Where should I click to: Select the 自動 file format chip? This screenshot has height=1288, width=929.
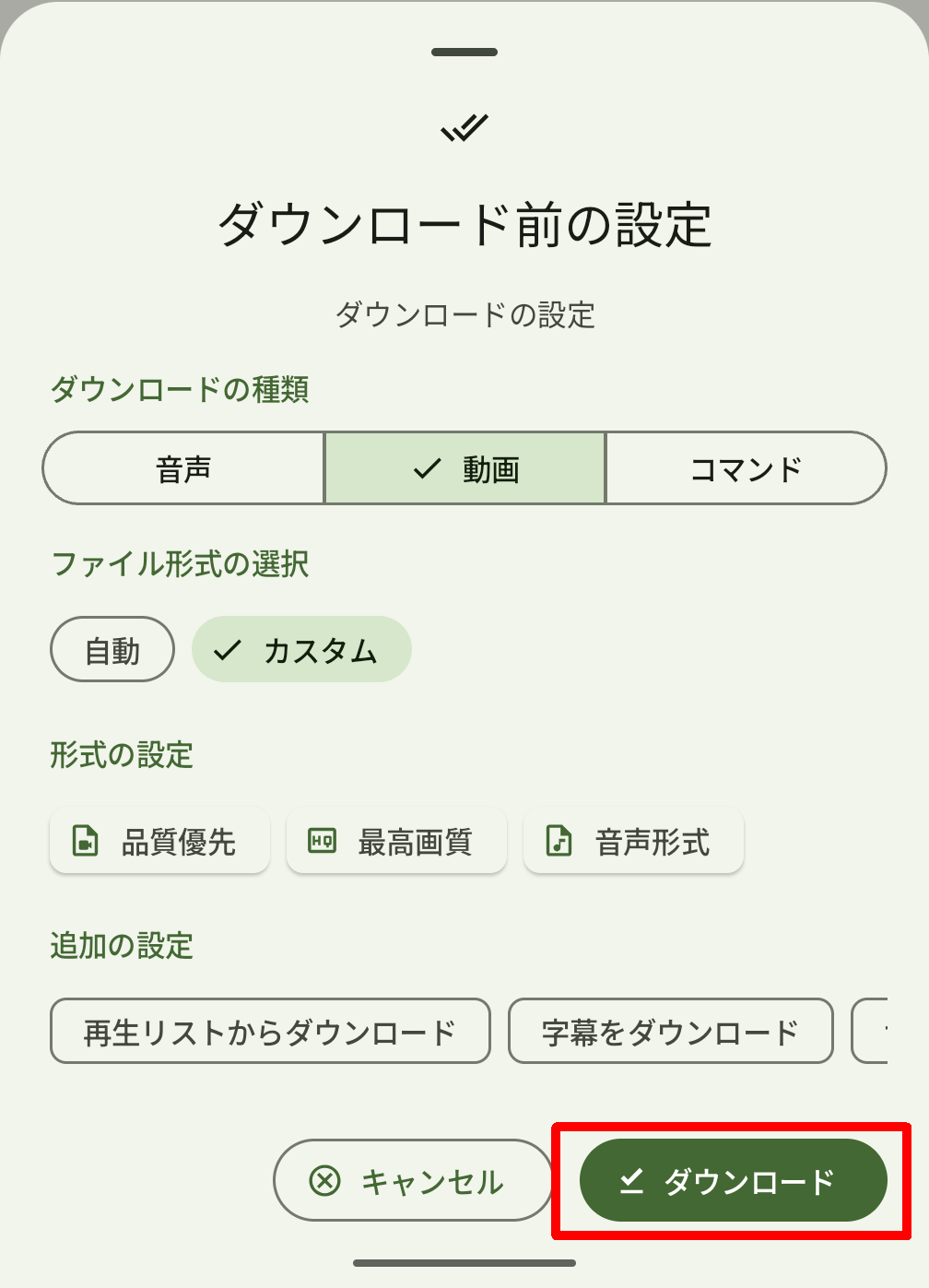[112, 650]
